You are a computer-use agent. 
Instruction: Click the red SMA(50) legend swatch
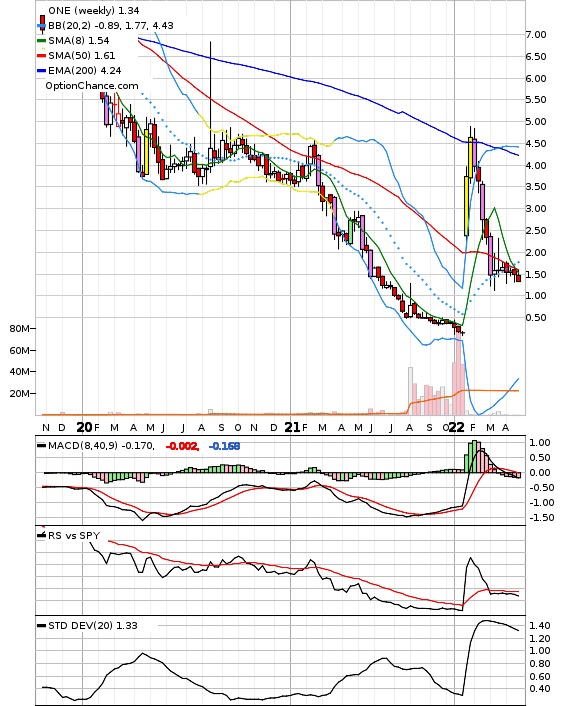point(41,55)
